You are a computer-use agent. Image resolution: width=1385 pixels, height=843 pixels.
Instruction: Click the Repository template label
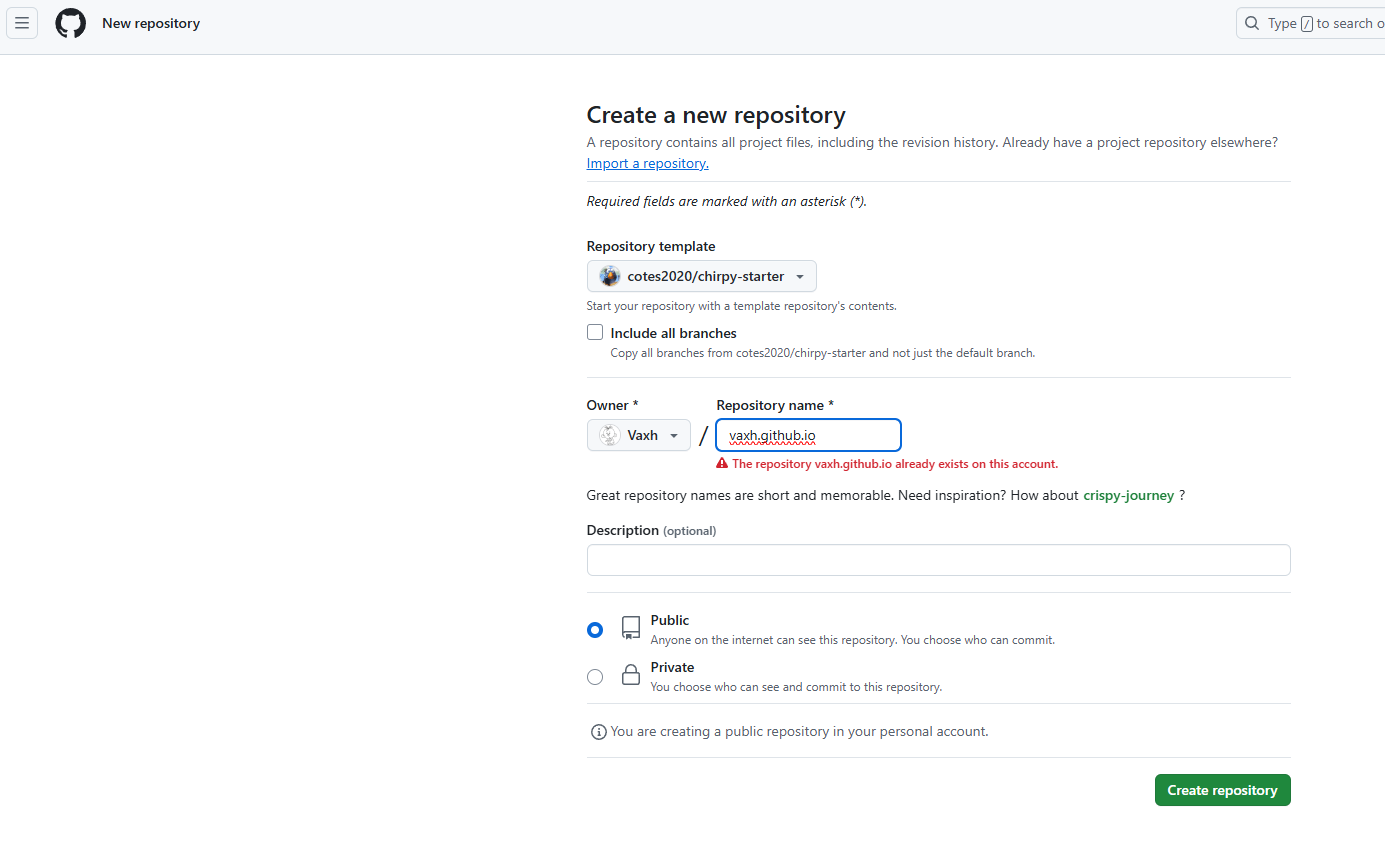(x=651, y=246)
